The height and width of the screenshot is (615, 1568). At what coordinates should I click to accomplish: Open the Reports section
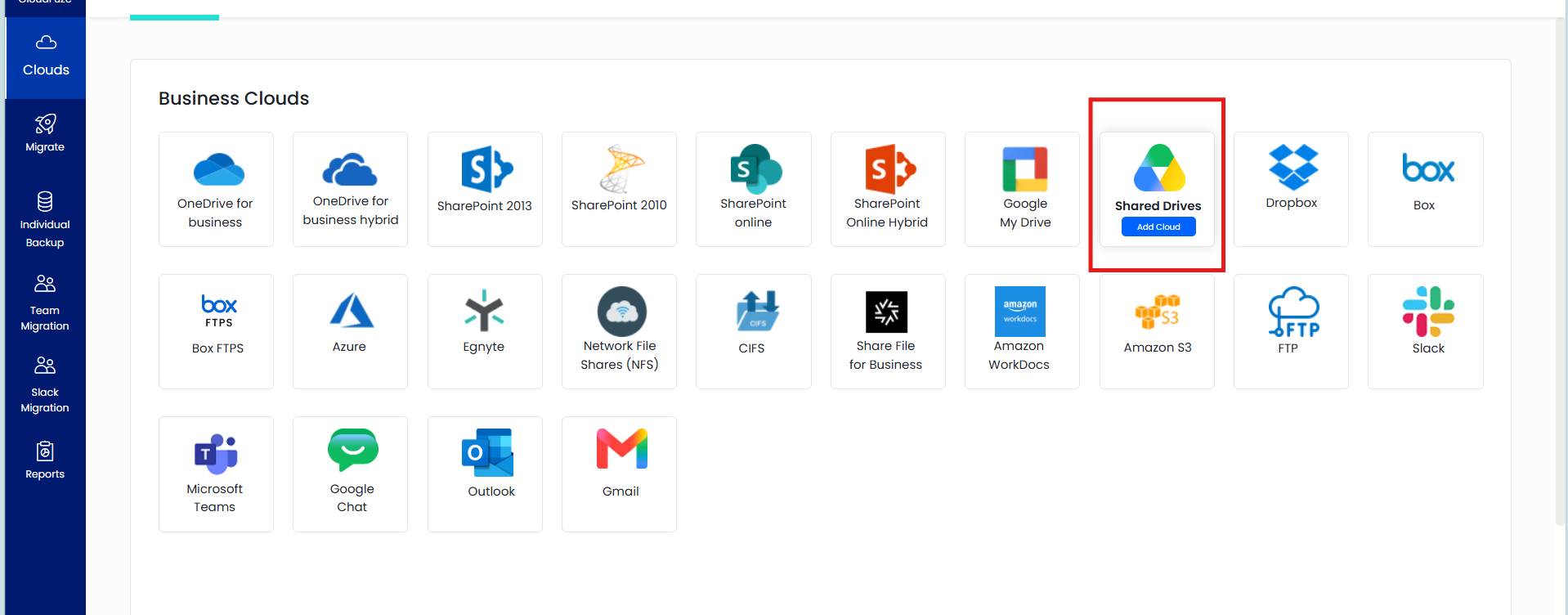click(45, 460)
